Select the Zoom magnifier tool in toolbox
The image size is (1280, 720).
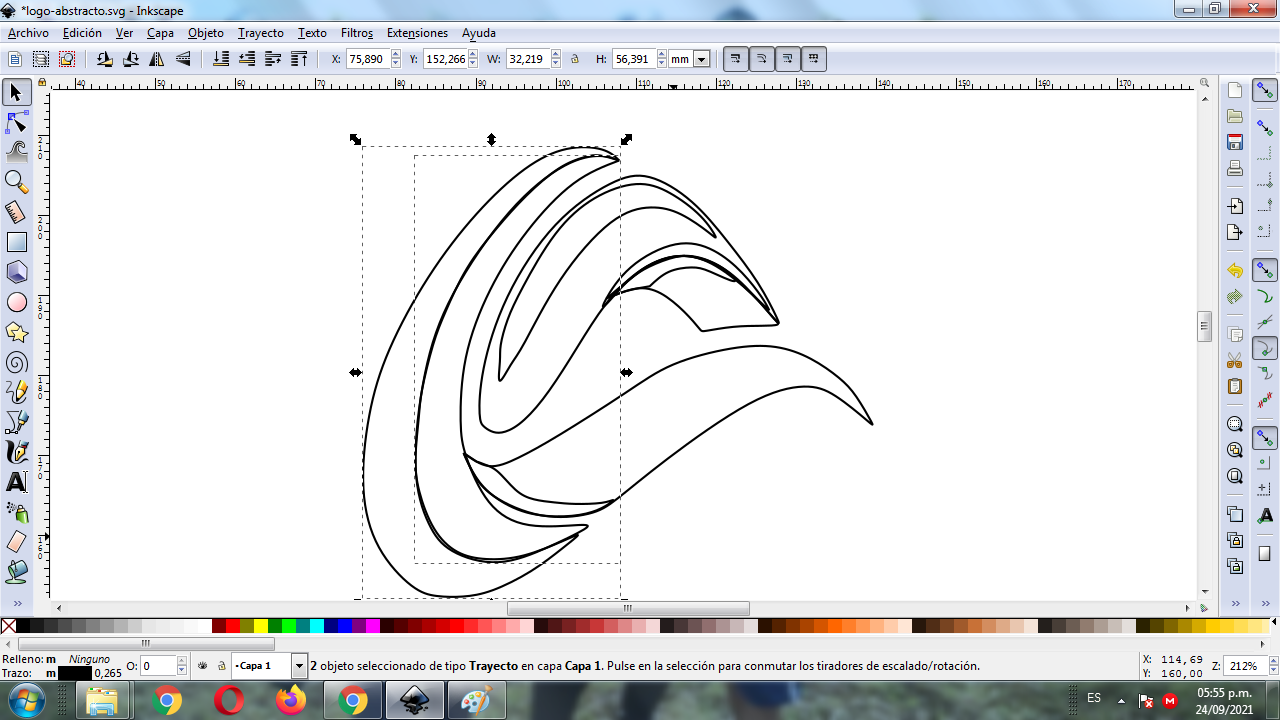[x=17, y=182]
